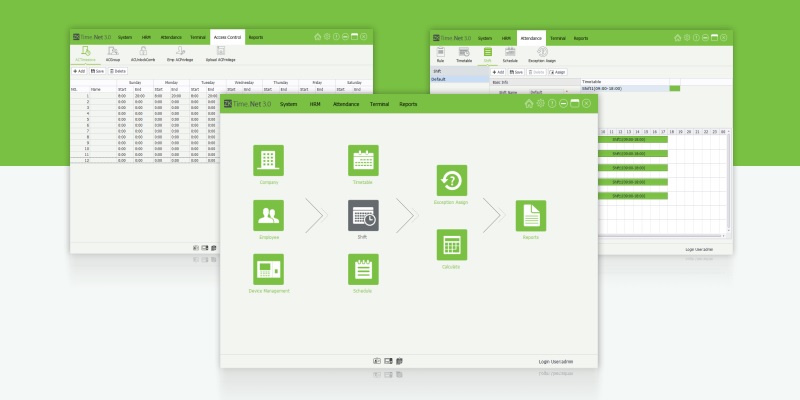Open Attendance menu in front window

pyautogui.click(x=346, y=104)
